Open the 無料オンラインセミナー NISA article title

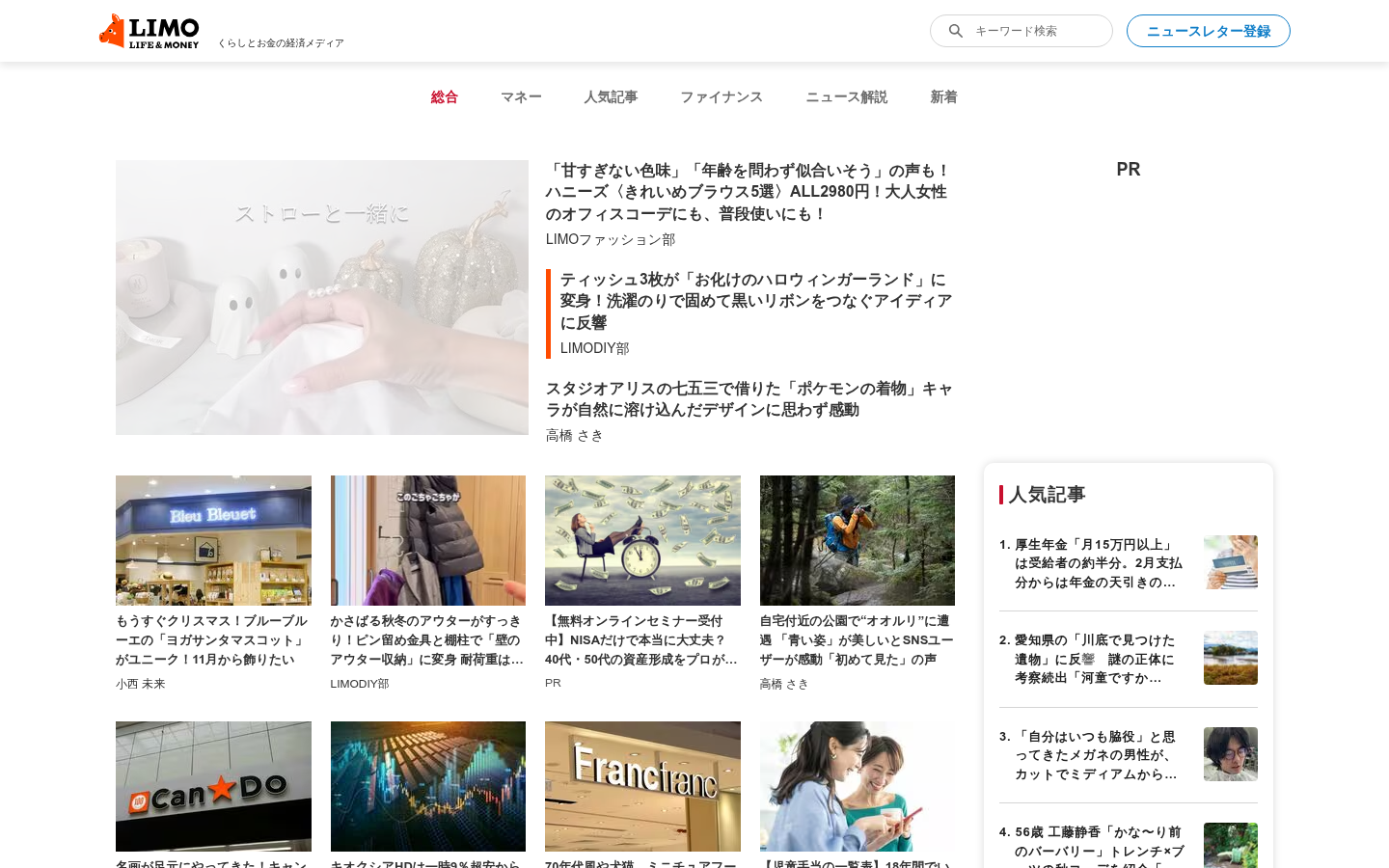641,640
